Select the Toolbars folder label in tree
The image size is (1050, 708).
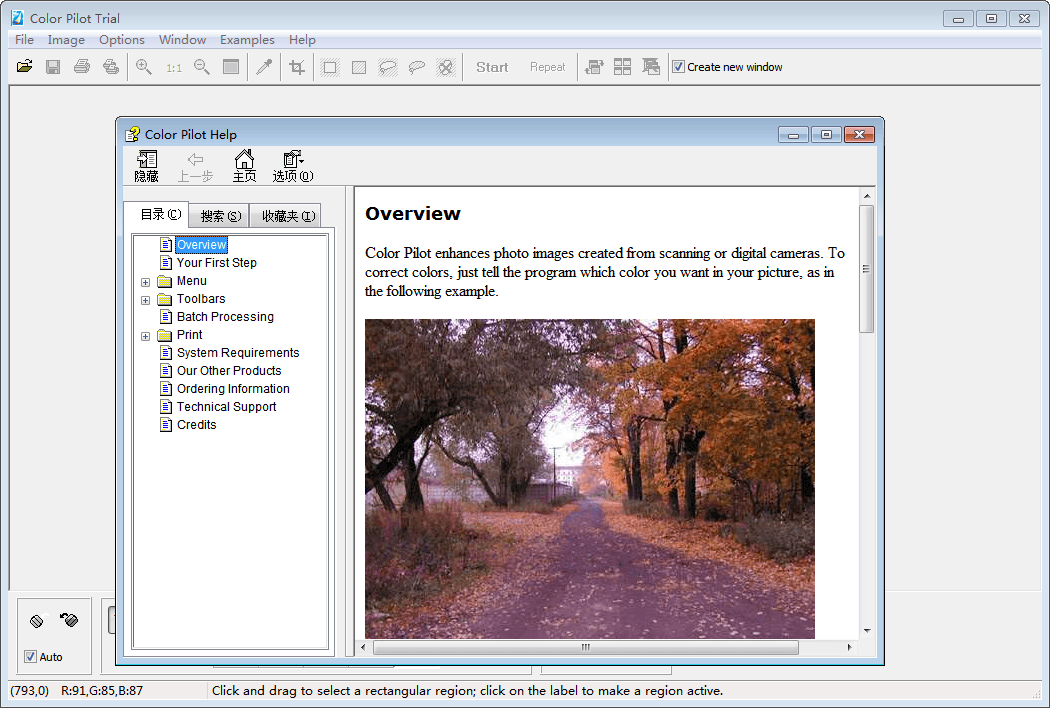coord(201,299)
